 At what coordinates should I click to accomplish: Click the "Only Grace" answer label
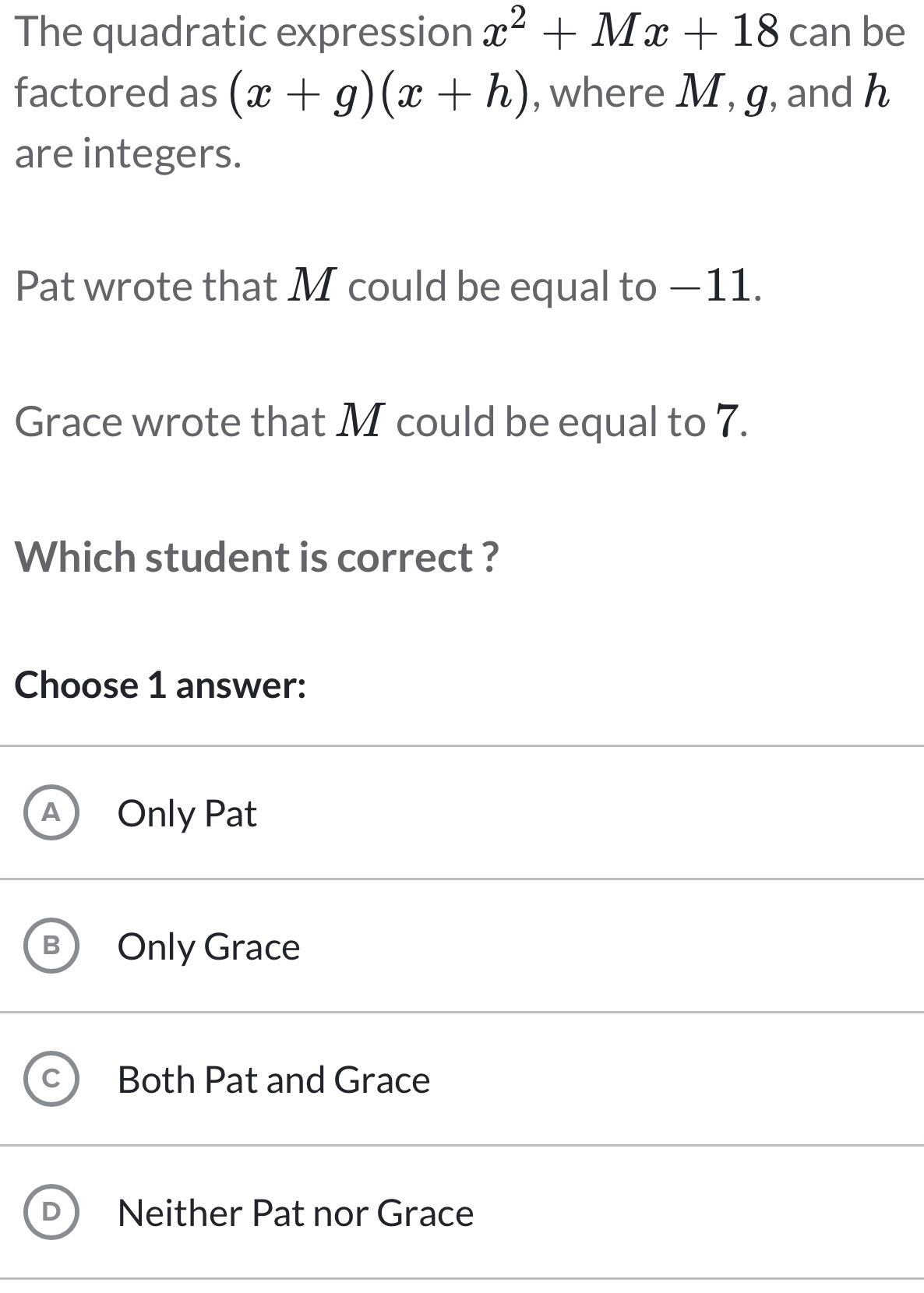pyautogui.click(x=209, y=947)
